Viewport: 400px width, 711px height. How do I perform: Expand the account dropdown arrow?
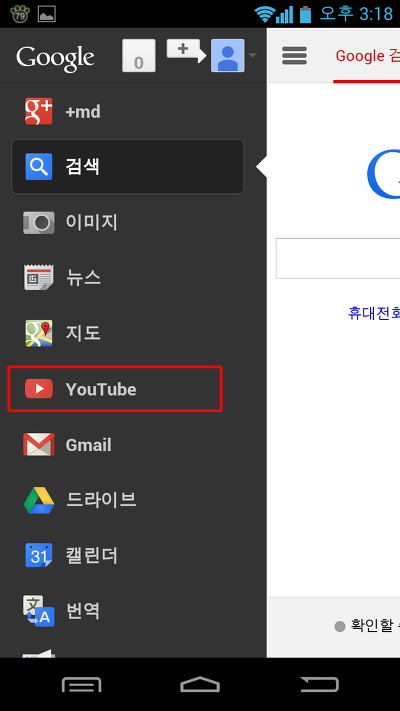tap(253, 56)
